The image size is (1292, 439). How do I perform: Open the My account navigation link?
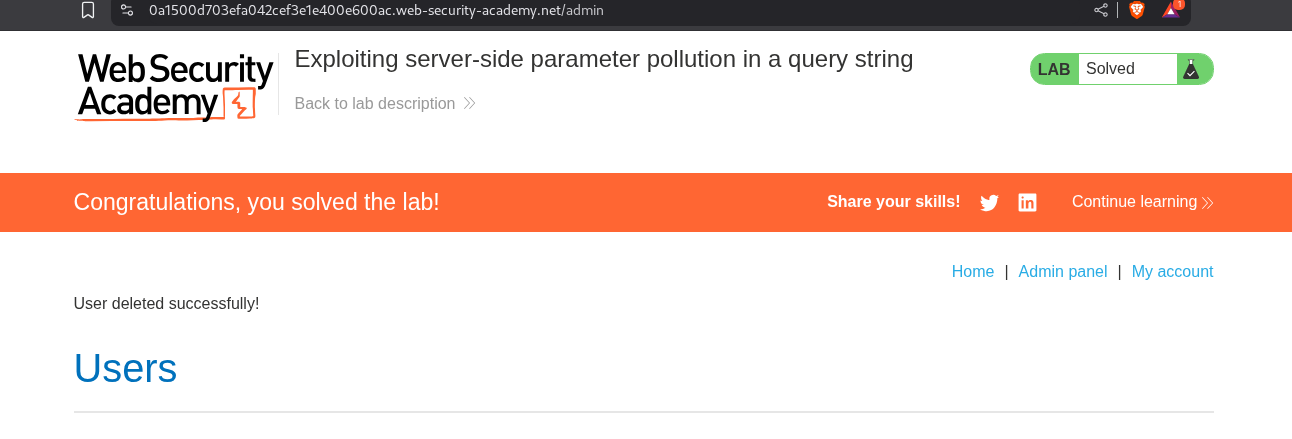click(x=1172, y=272)
